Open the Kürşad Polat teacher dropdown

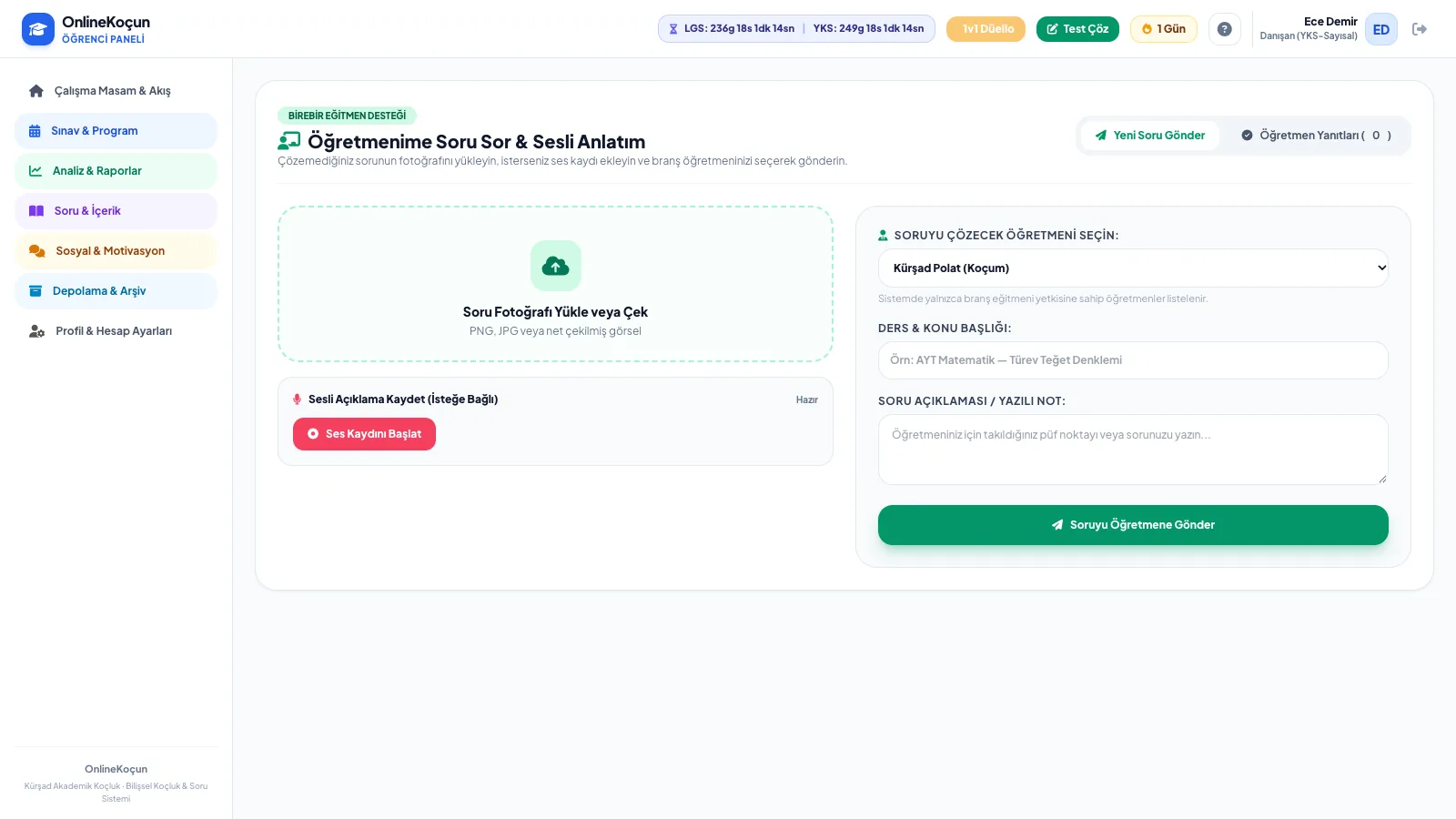coord(1133,268)
